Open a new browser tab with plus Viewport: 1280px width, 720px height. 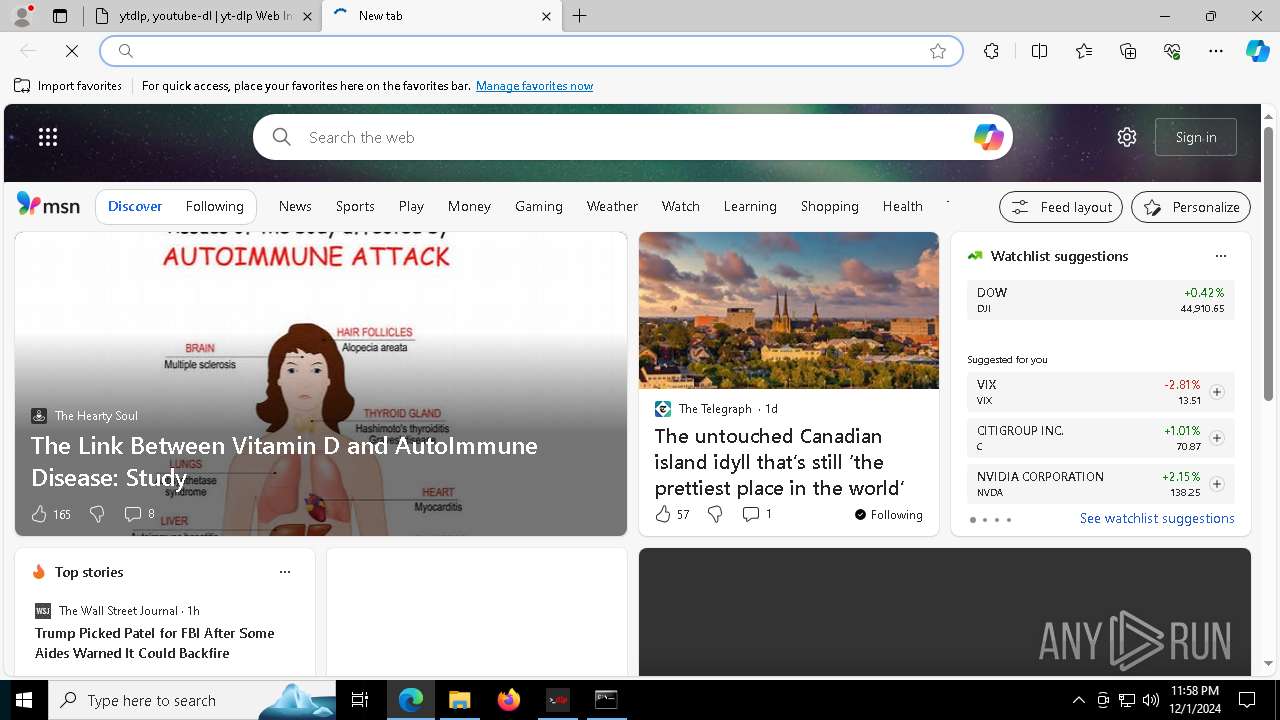pyautogui.click(x=580, y=16)
